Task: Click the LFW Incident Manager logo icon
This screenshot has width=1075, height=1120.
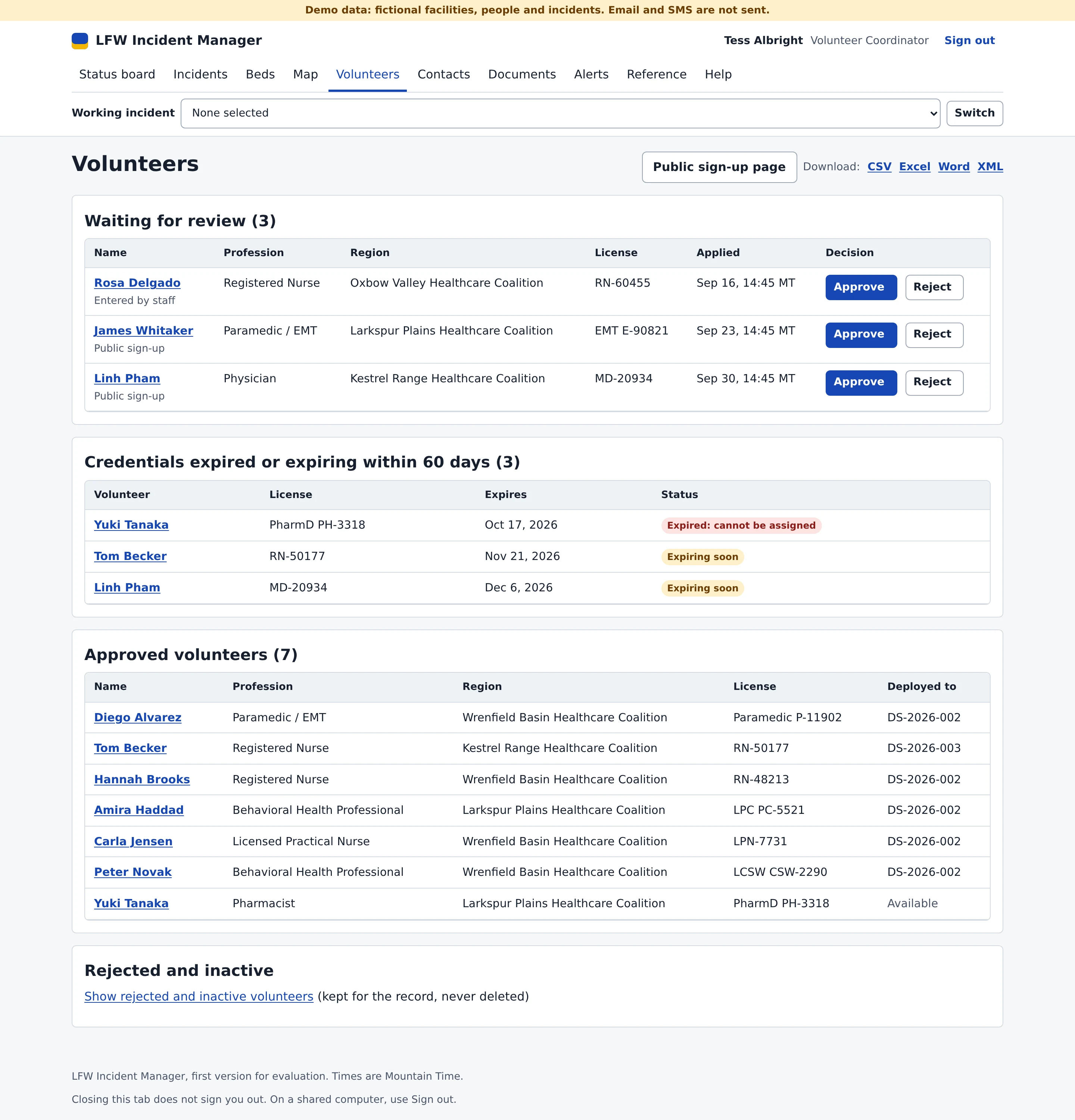Action: pos(80,41)
